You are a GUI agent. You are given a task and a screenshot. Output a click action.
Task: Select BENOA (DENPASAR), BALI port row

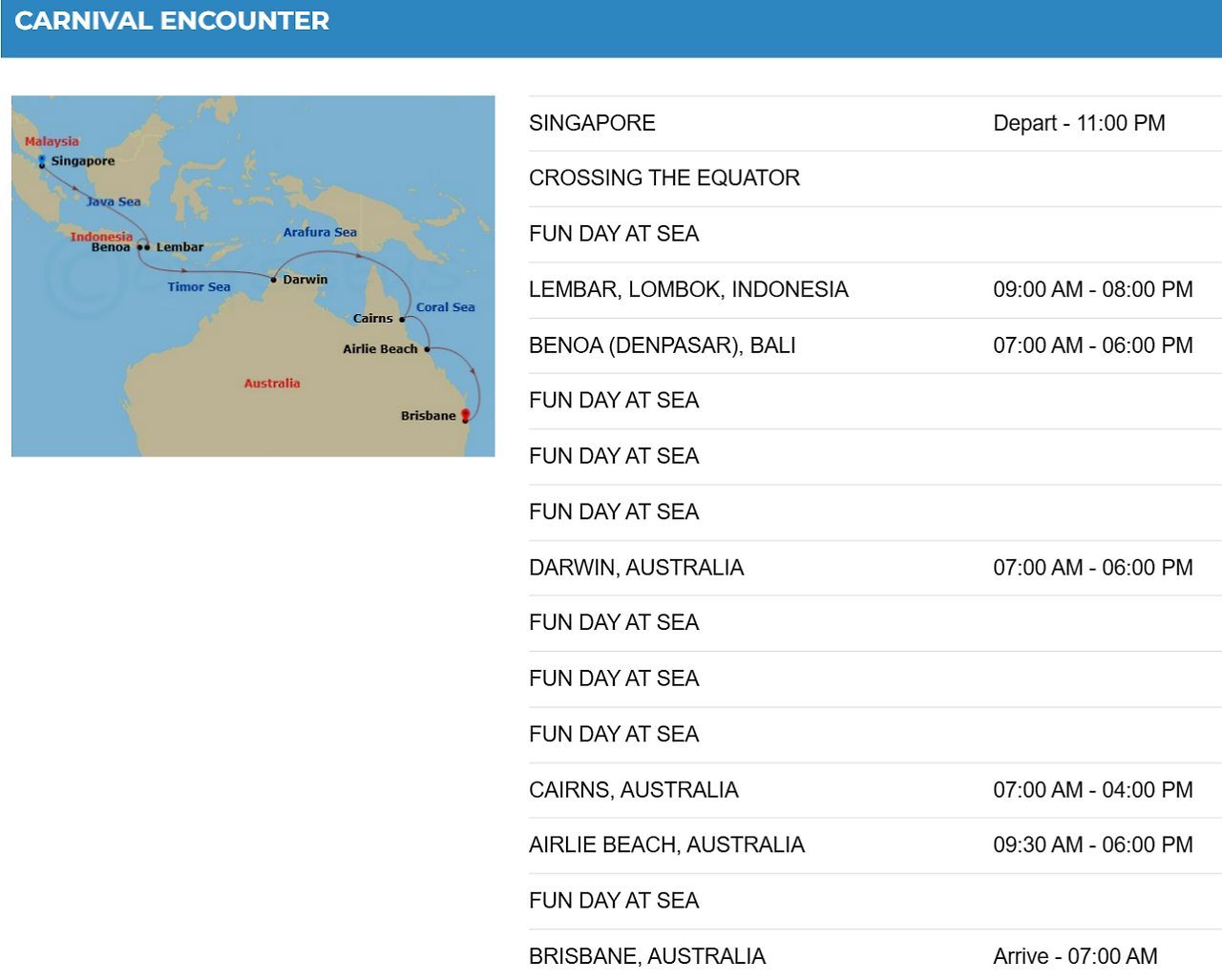click(875, 345)
